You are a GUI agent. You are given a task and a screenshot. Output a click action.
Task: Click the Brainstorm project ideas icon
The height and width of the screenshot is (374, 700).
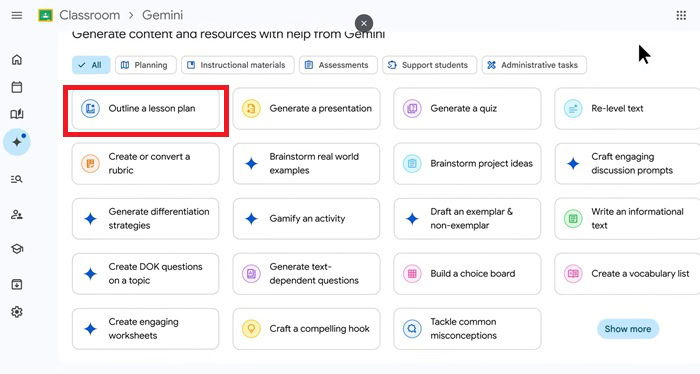412,163
